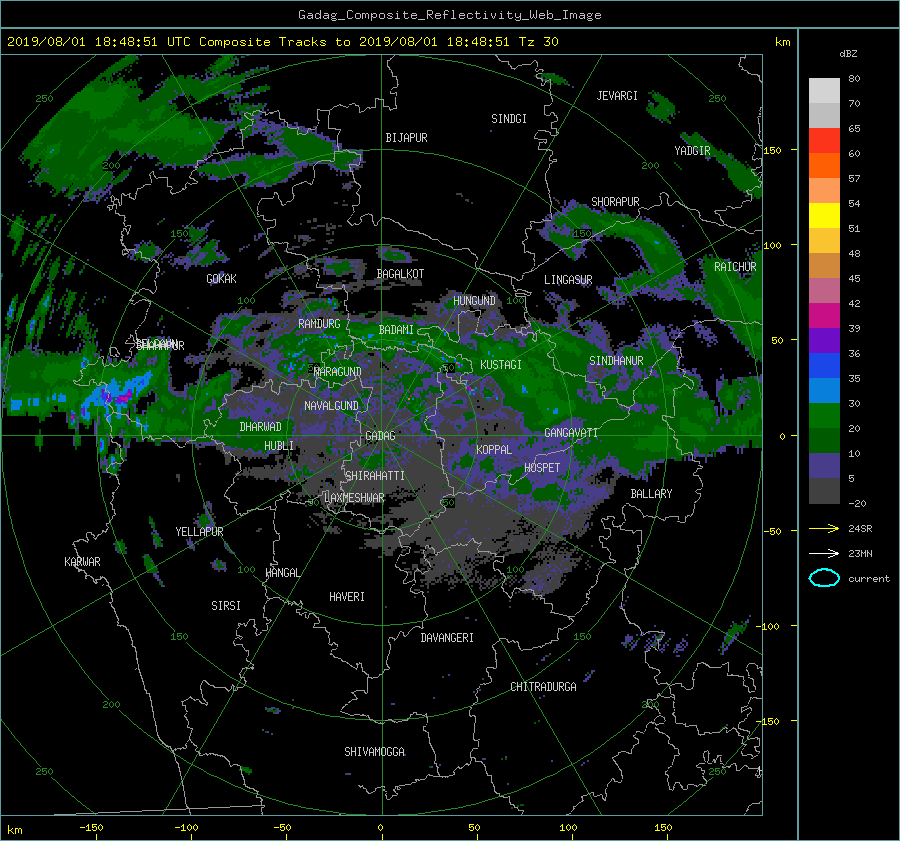Click the KARWAR city label

82,562
